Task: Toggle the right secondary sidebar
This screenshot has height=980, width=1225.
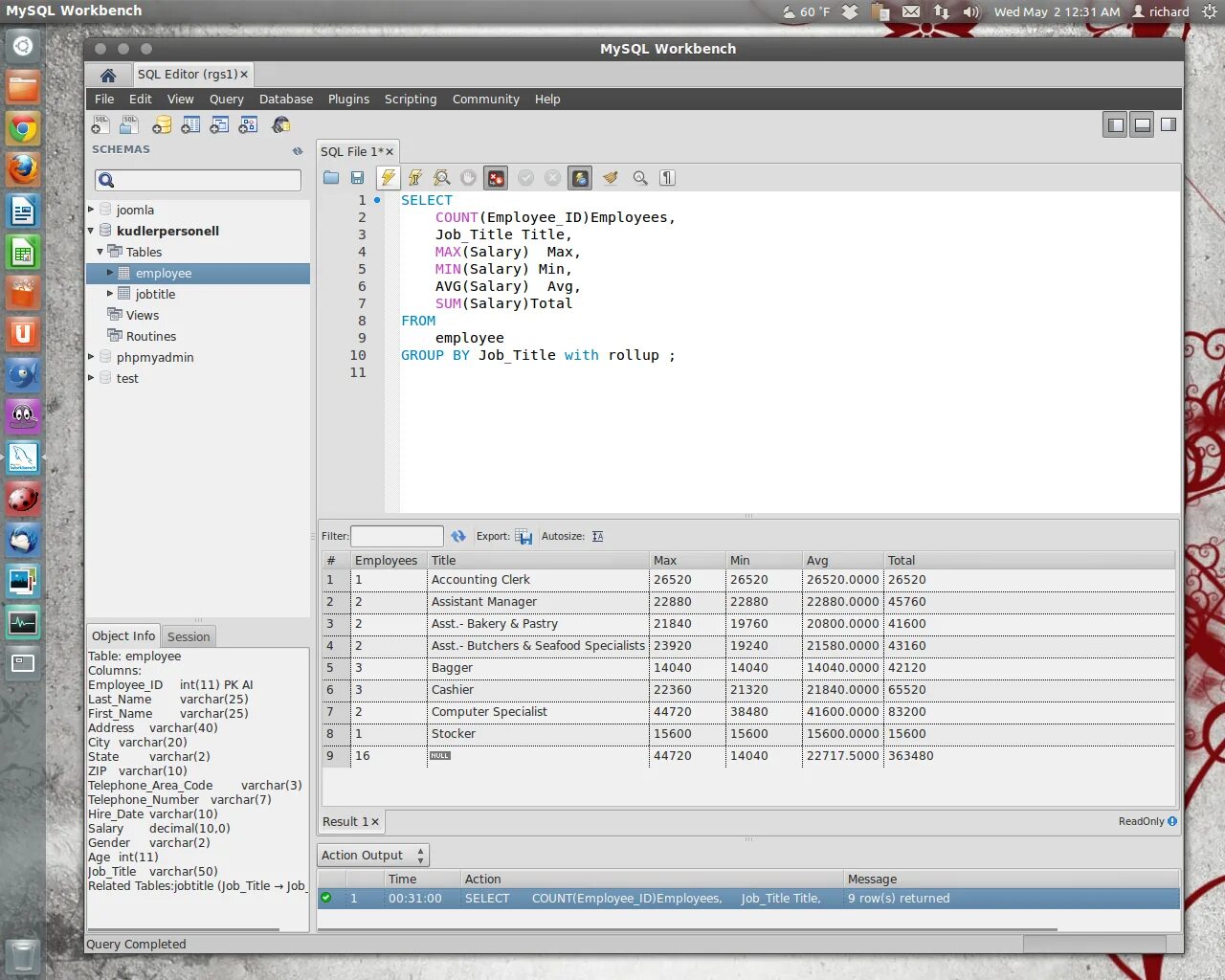Action: 1169,124
